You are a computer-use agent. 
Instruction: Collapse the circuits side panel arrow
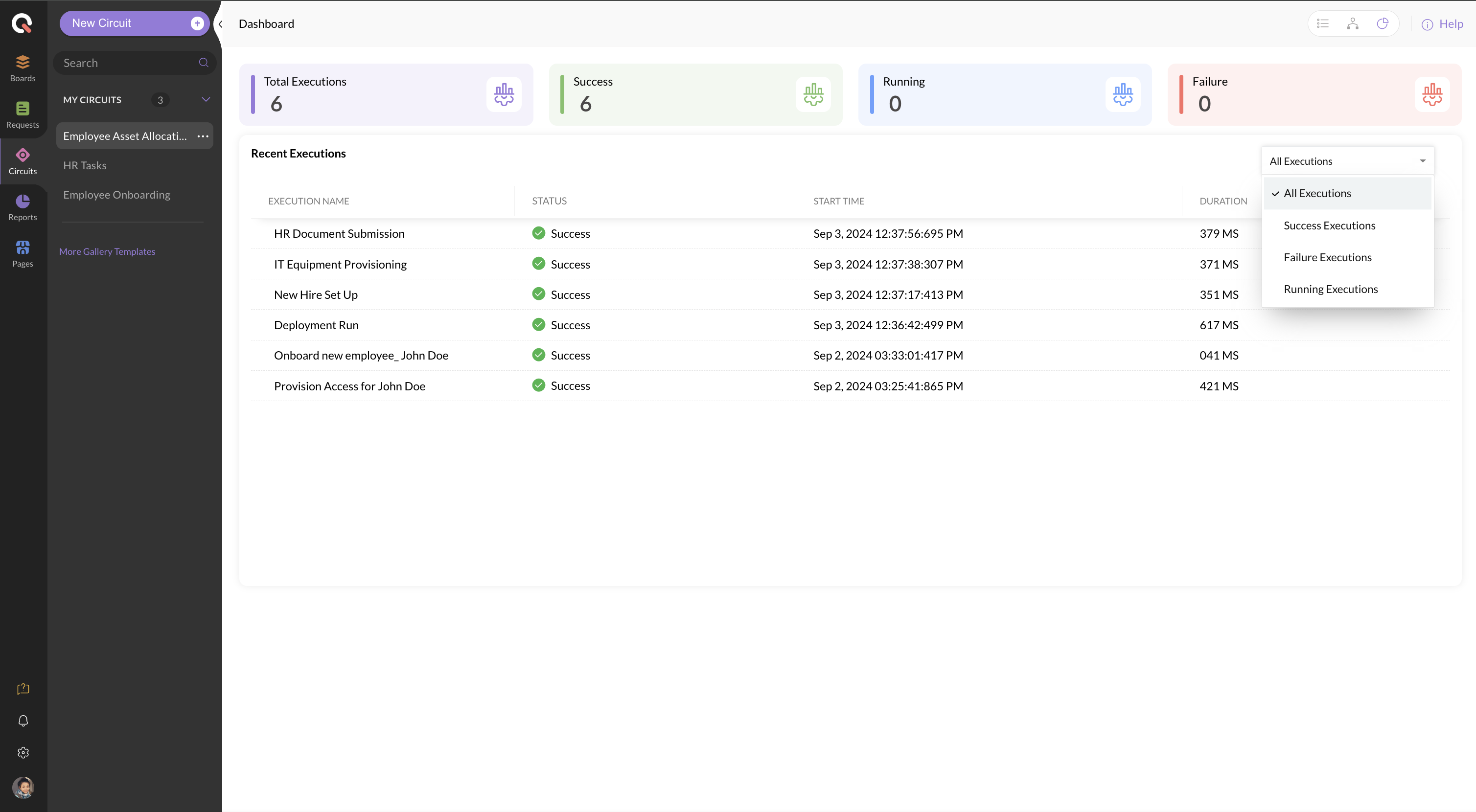point(221,24)
